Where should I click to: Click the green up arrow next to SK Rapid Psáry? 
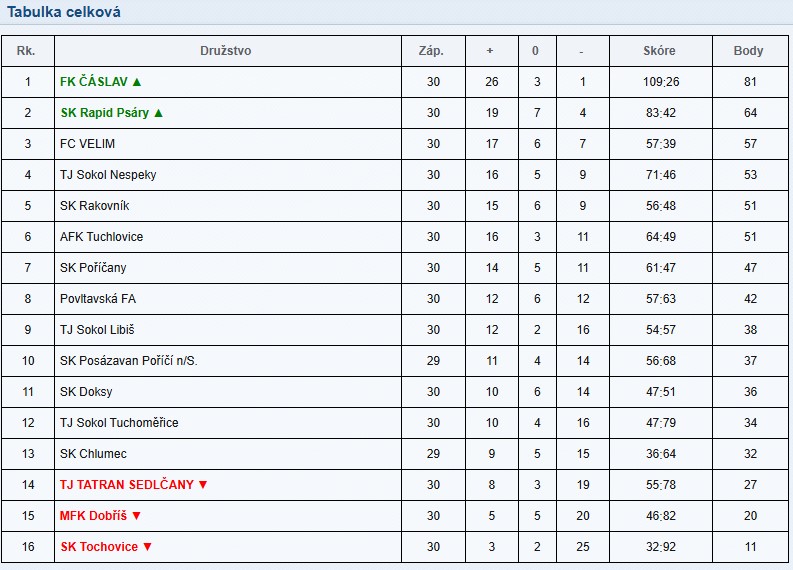click(158, 113)
